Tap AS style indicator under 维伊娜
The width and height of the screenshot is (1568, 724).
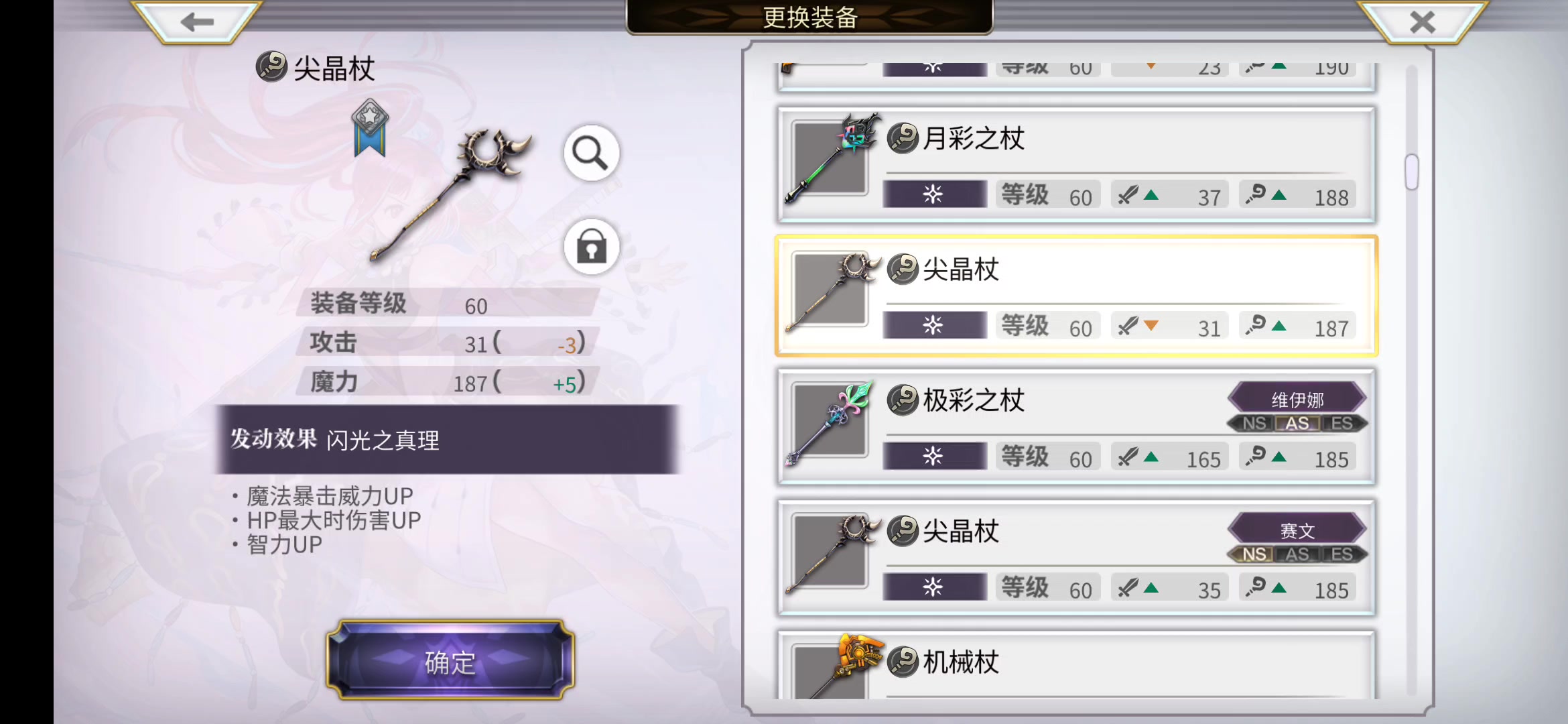(x=1297, y=424)
